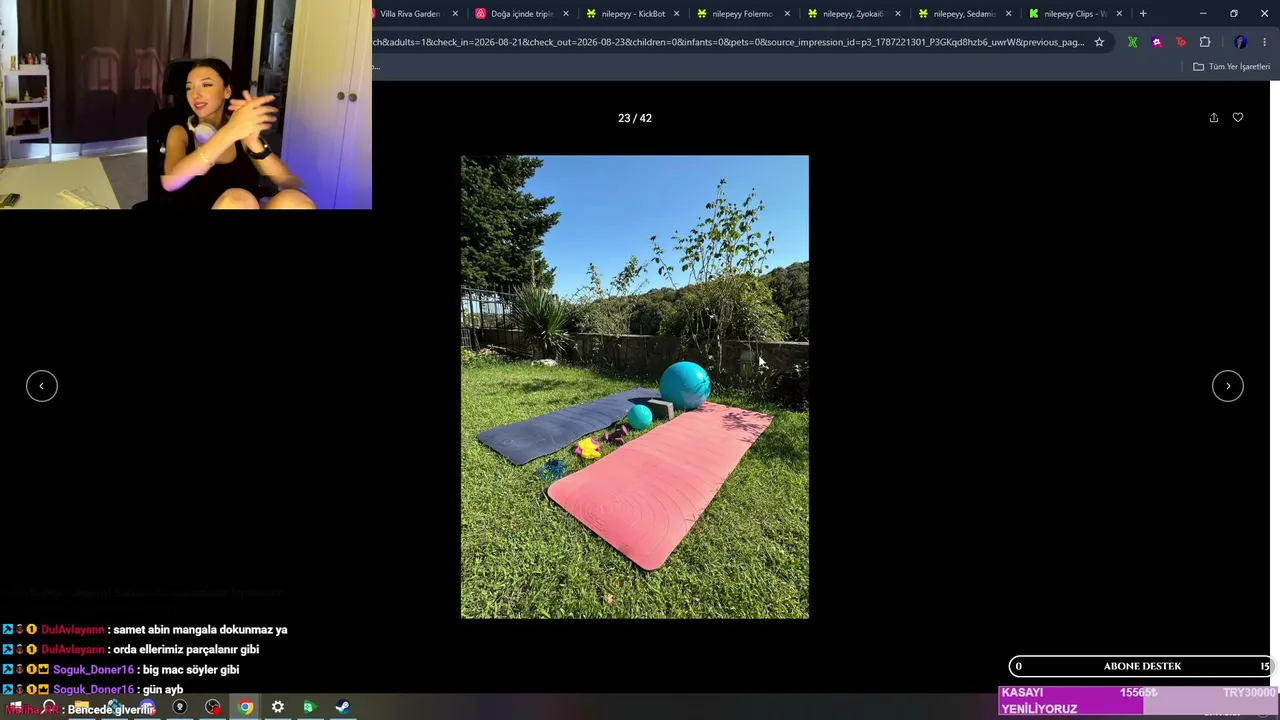Image resolution: width=1280 pixels, height=720 pixels.
Task: Click the webcam overlay of the streamer
Action: (x=186, y=104)
